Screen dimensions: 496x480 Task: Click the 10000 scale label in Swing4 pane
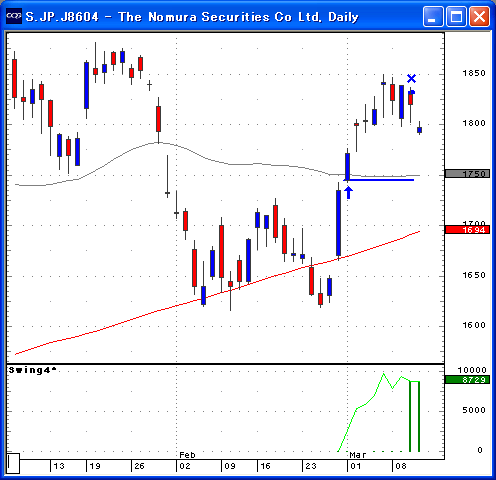coord(472,370)
